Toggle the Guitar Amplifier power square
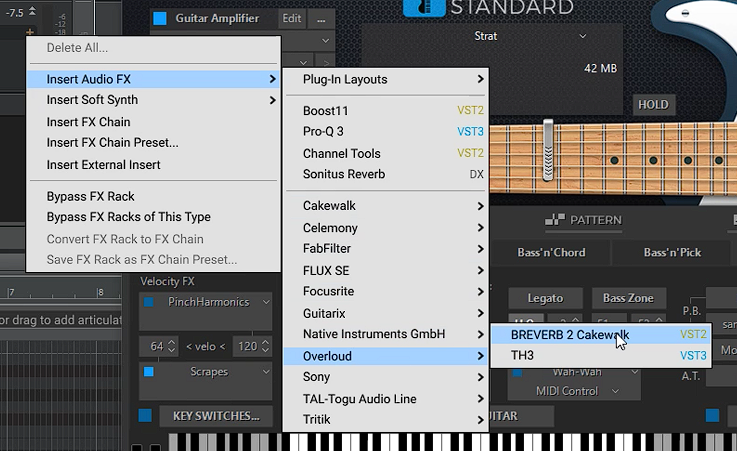Image resolution: width=737 pixels, height=451 pixels. click(x=160, y=18)
